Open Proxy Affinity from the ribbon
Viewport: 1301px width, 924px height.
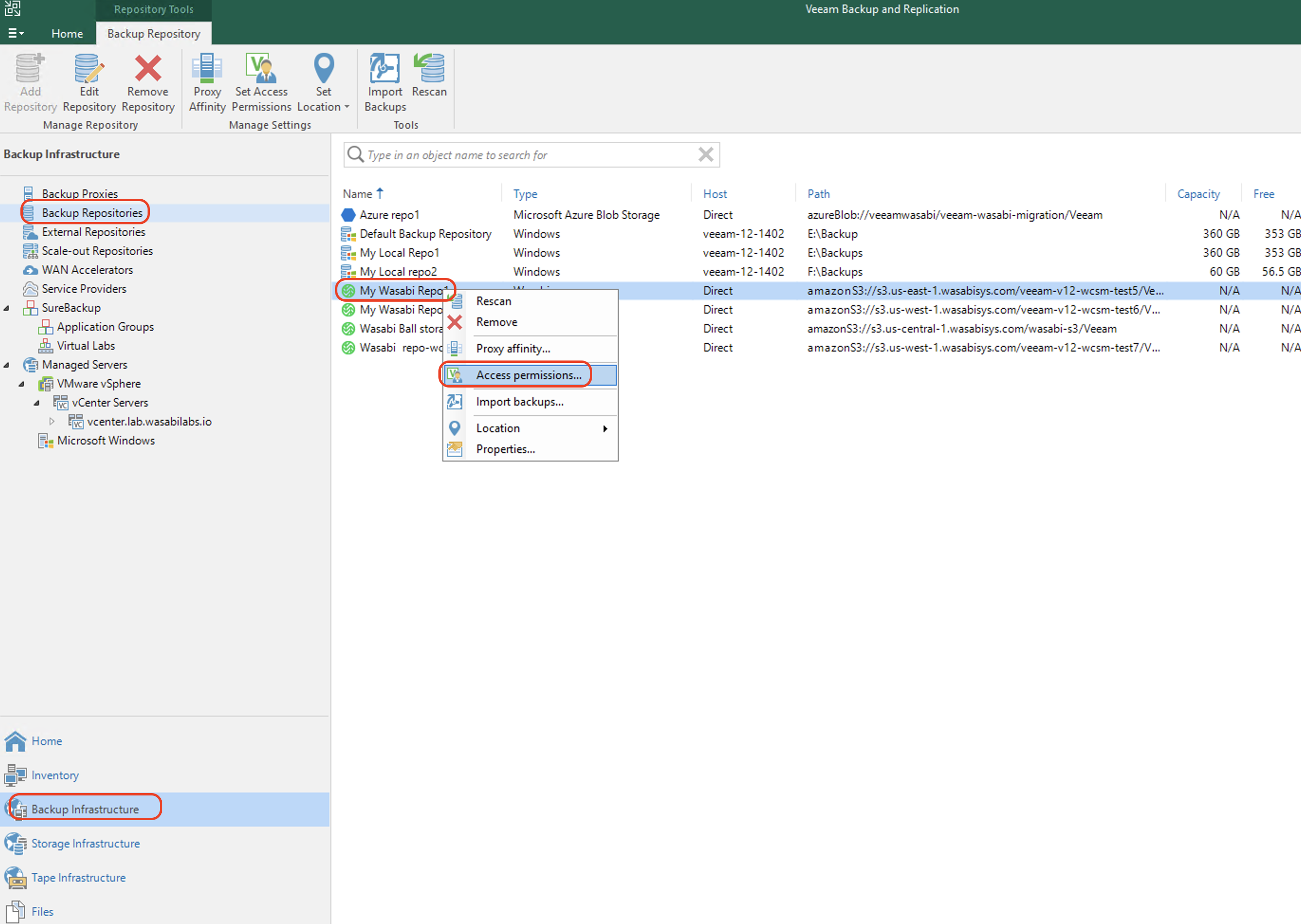point(207,83)
